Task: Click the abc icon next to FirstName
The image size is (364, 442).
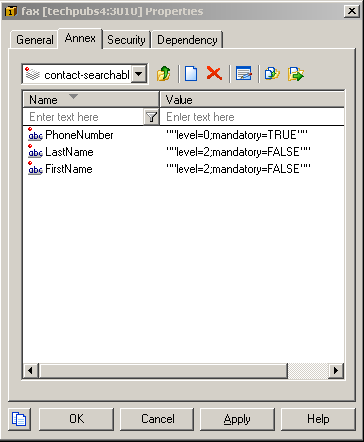Action: (35, 168)
